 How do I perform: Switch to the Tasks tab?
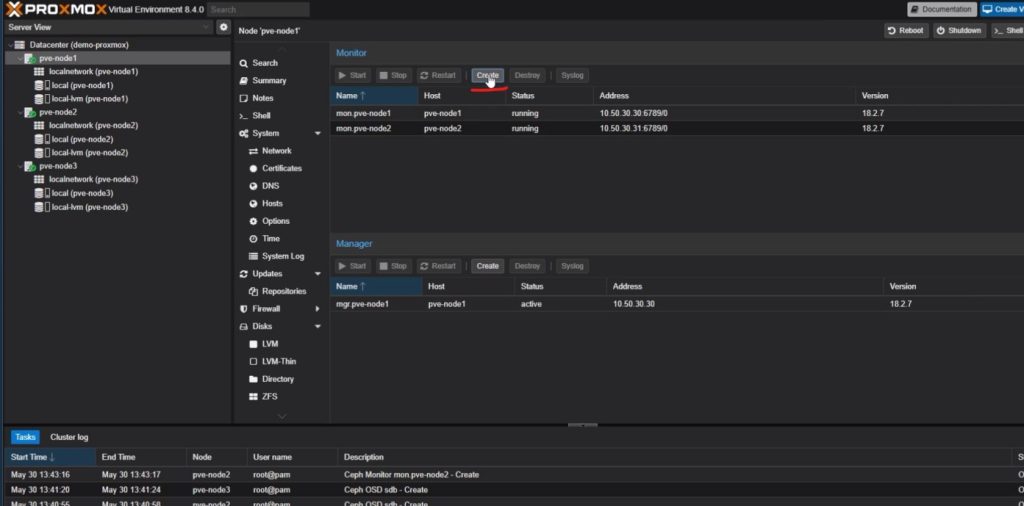pyautogui.click(x=25, y=437)
